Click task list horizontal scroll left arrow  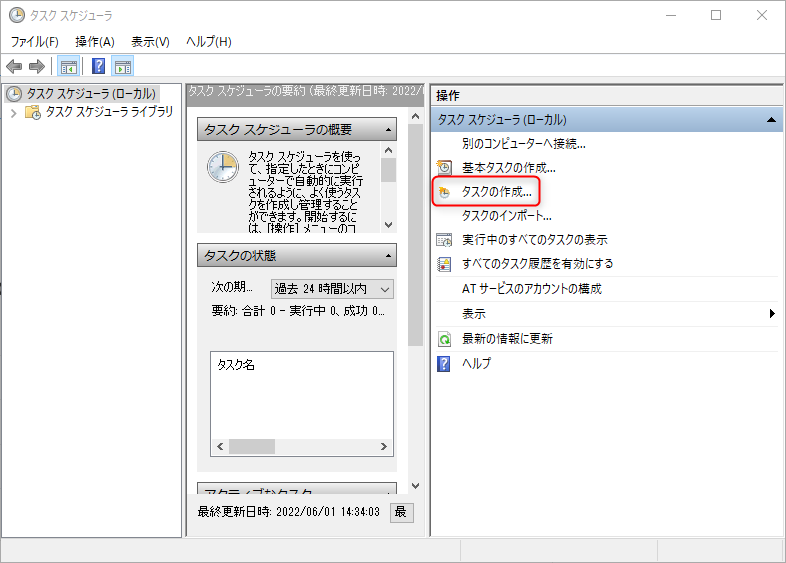220,447
